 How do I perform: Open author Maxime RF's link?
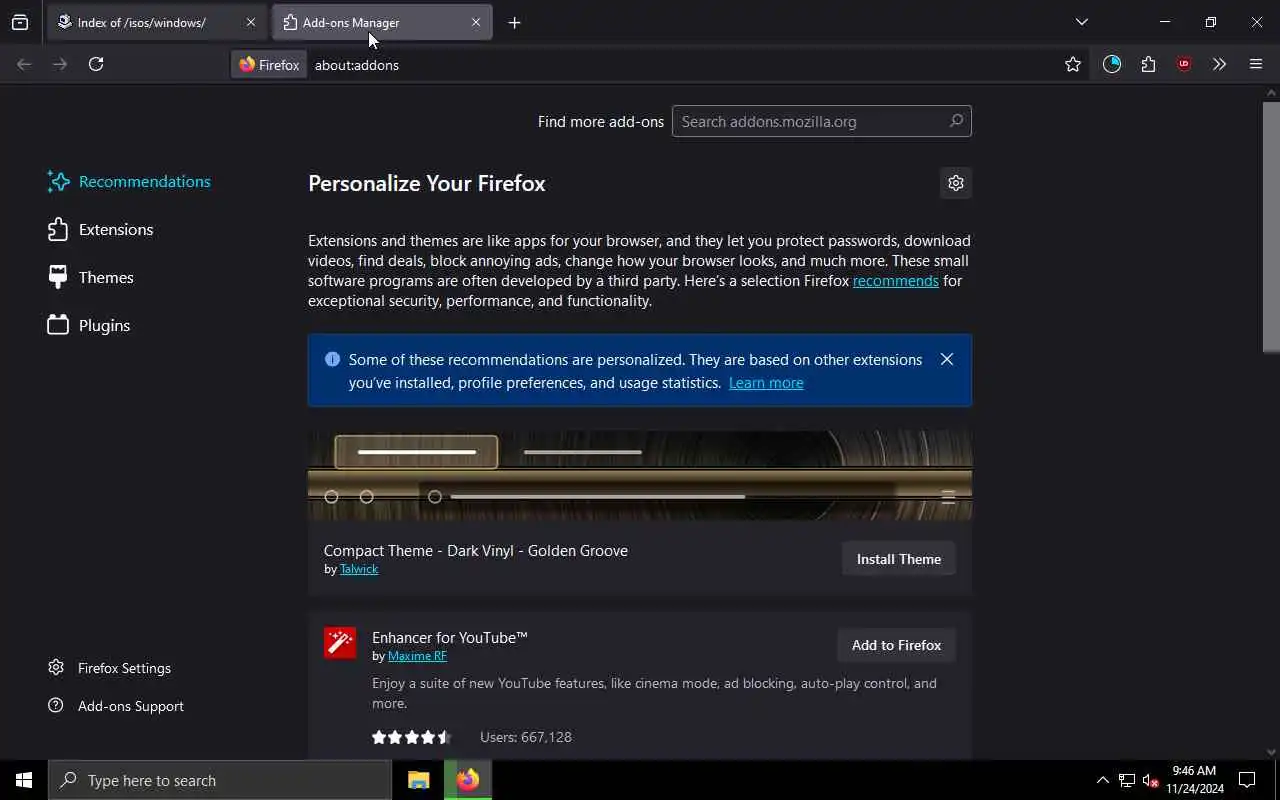(x=417, y=656)
